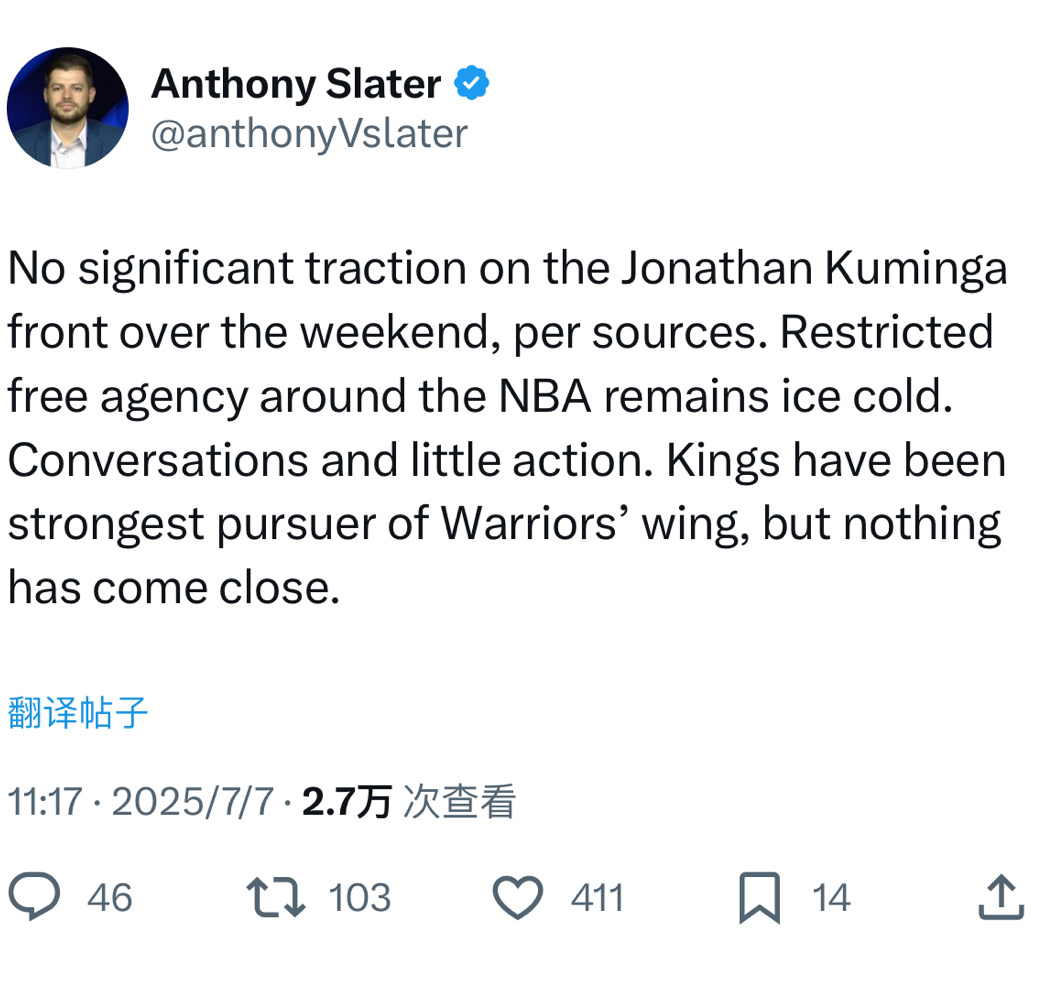Click the 14 bookmarks count
Viewport: 1061px width, 982px height.
tap(831, 898)
